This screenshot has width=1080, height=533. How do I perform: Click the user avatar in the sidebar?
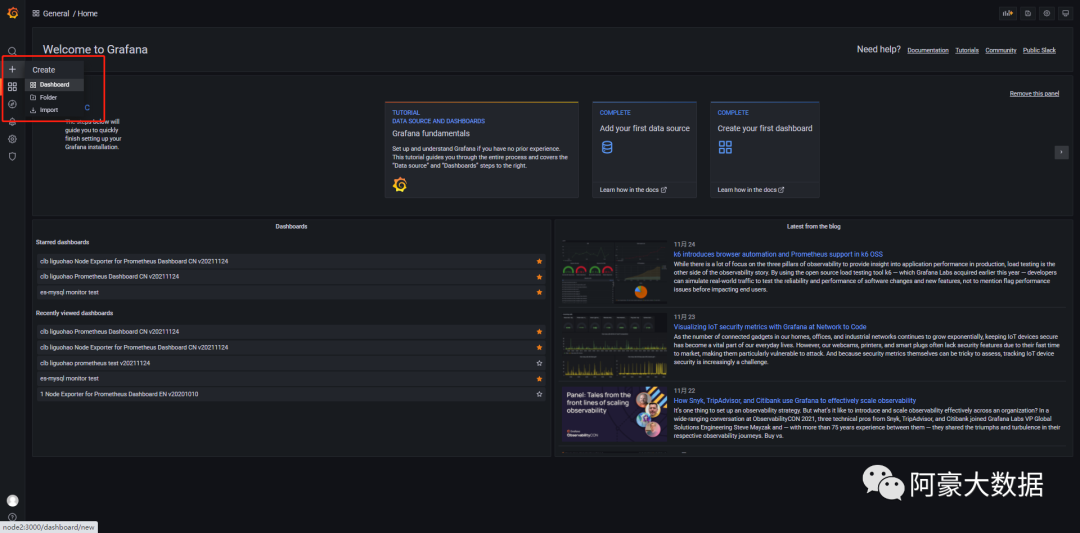point(12,501)
